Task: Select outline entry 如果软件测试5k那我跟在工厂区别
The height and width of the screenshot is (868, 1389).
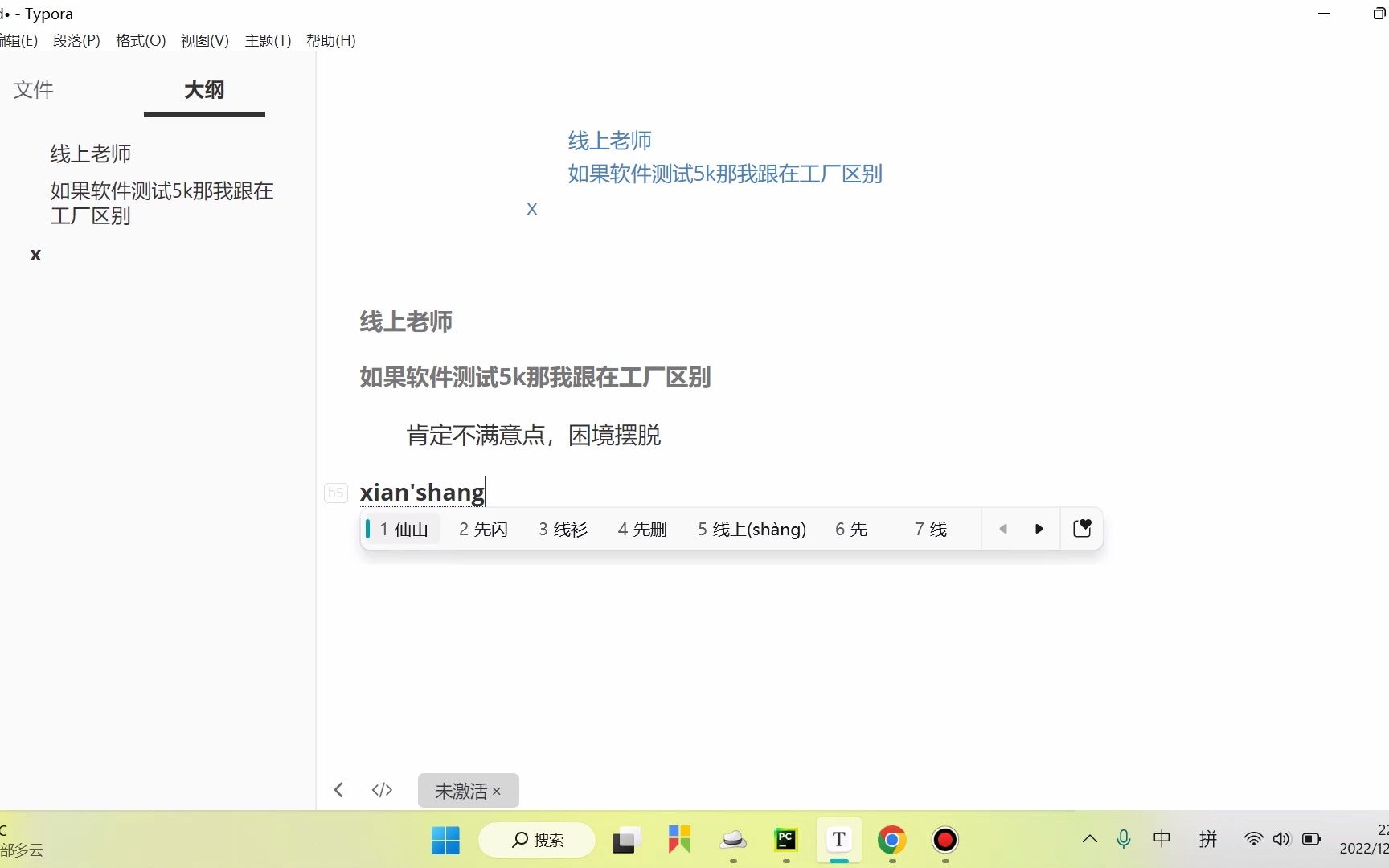Action: point(162,203)
